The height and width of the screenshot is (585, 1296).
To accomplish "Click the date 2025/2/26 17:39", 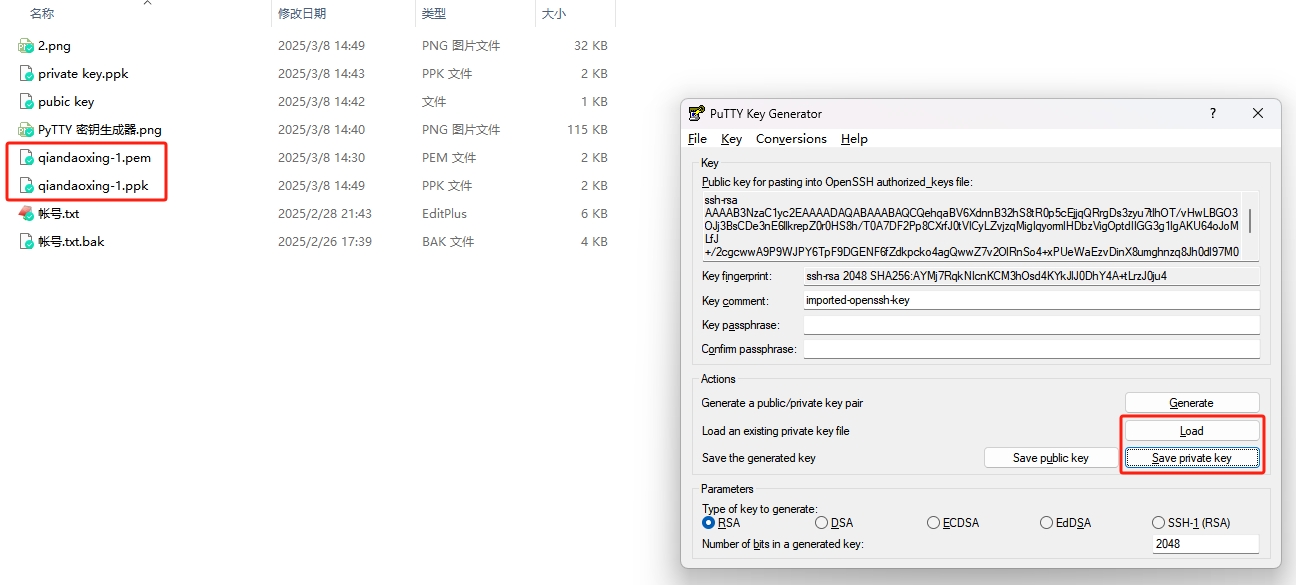I will click(x=325, y=242).
